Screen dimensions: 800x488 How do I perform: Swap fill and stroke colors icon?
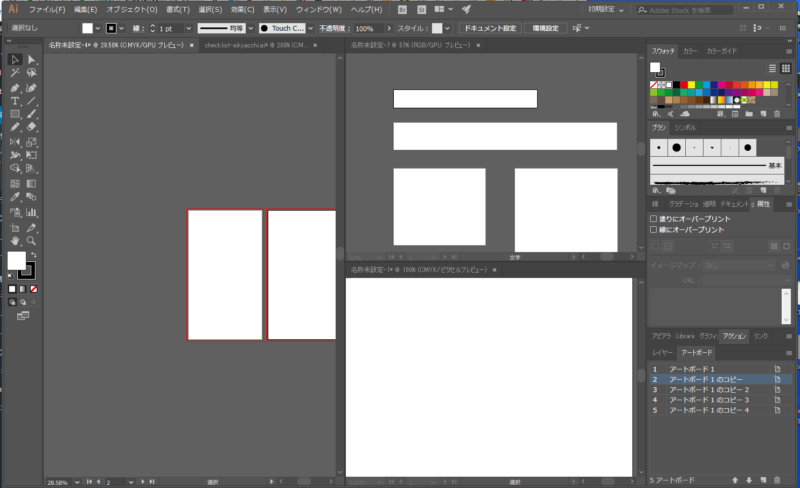pos(34,255)
